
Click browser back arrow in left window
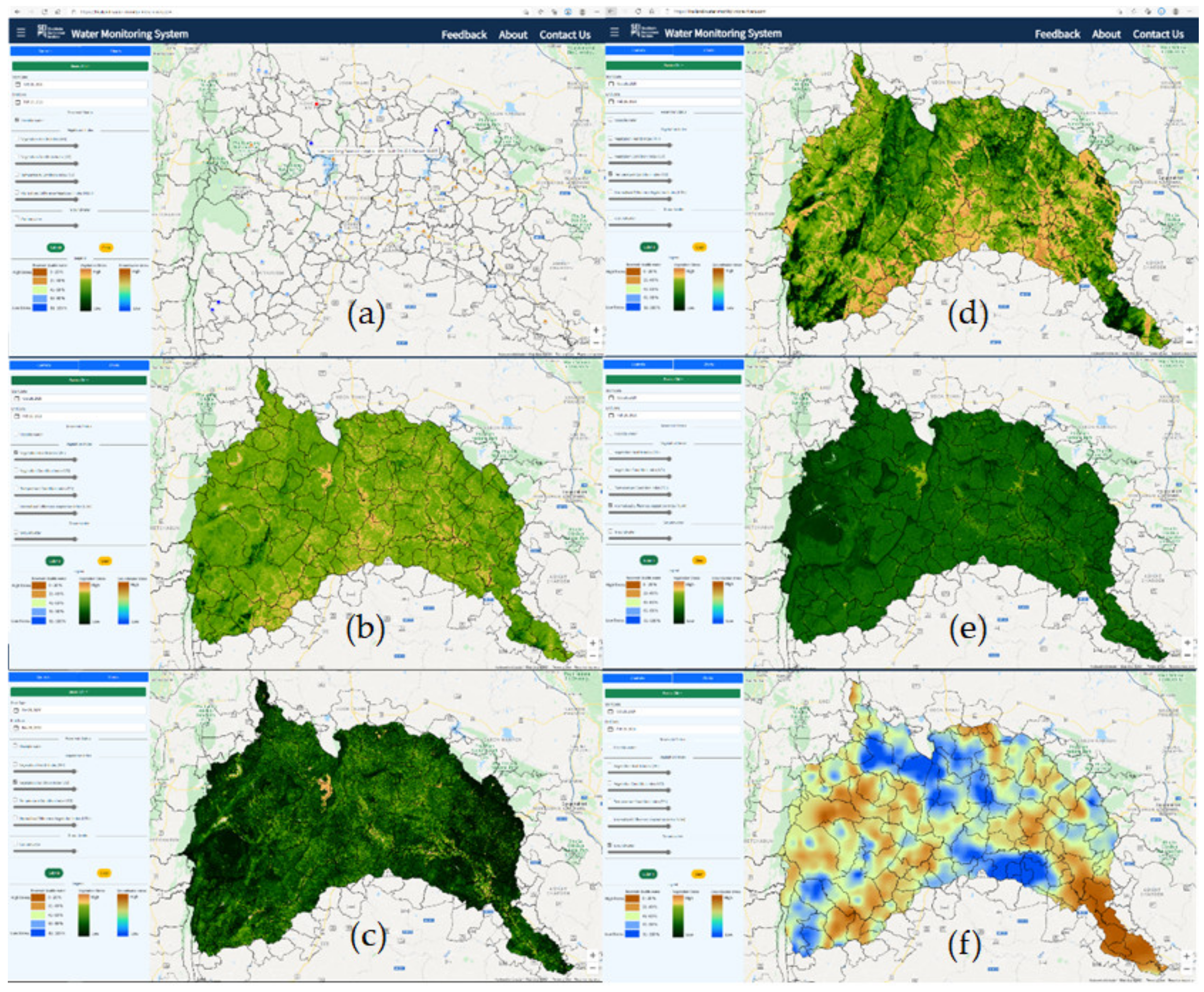17,11
